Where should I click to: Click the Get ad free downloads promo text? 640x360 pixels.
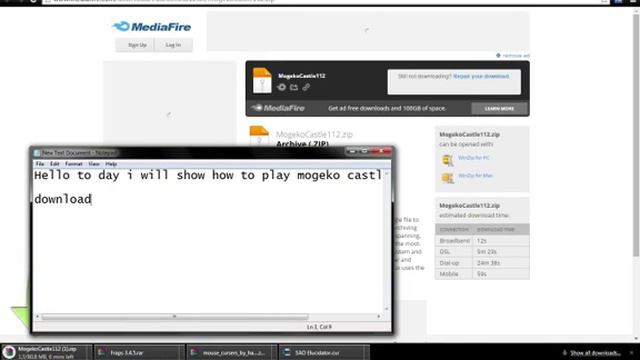[387, 108]
